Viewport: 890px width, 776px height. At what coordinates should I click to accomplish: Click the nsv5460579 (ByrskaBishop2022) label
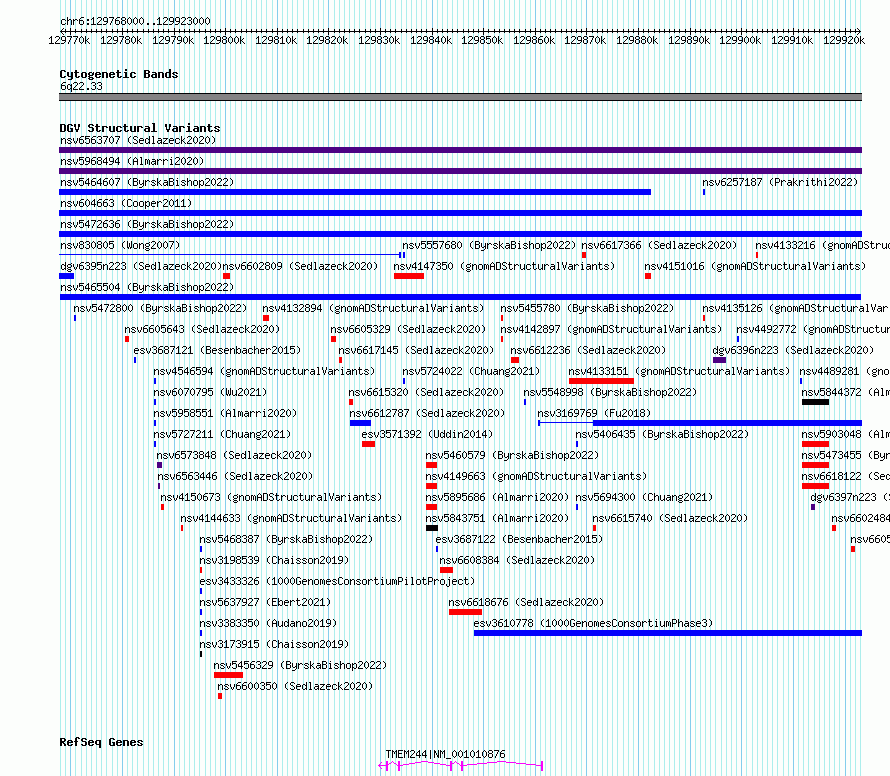512,455
